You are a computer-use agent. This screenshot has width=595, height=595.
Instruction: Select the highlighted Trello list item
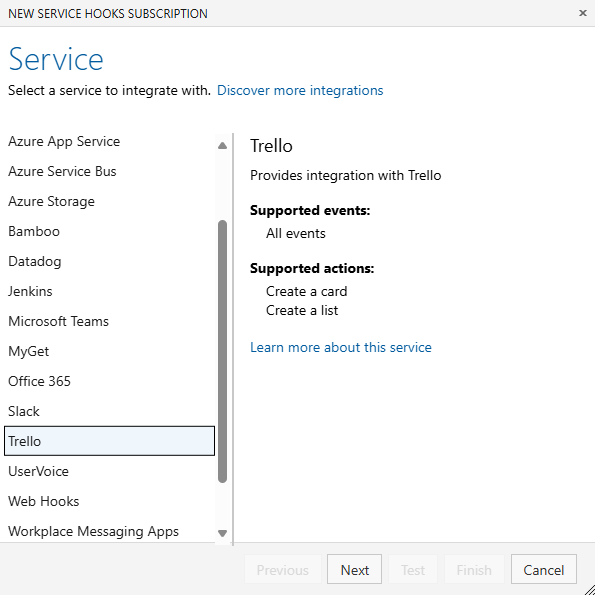(109, 441)
